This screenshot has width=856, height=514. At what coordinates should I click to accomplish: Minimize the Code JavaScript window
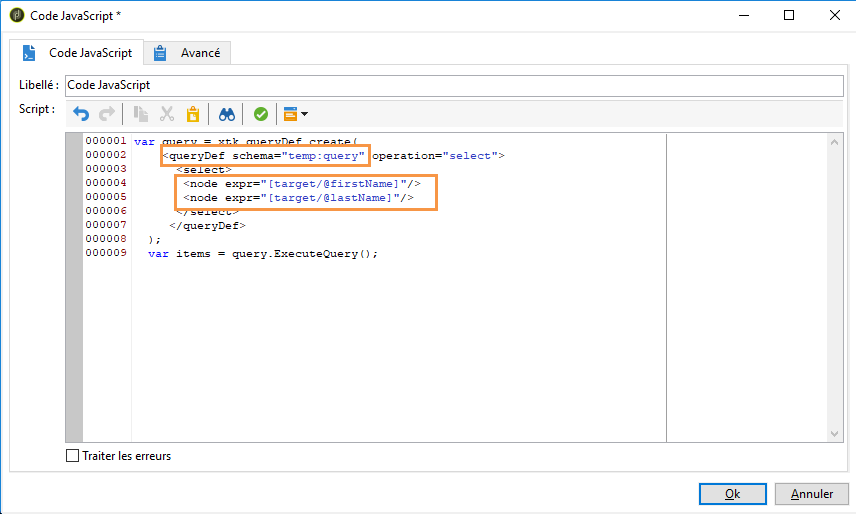click(744, 15)
